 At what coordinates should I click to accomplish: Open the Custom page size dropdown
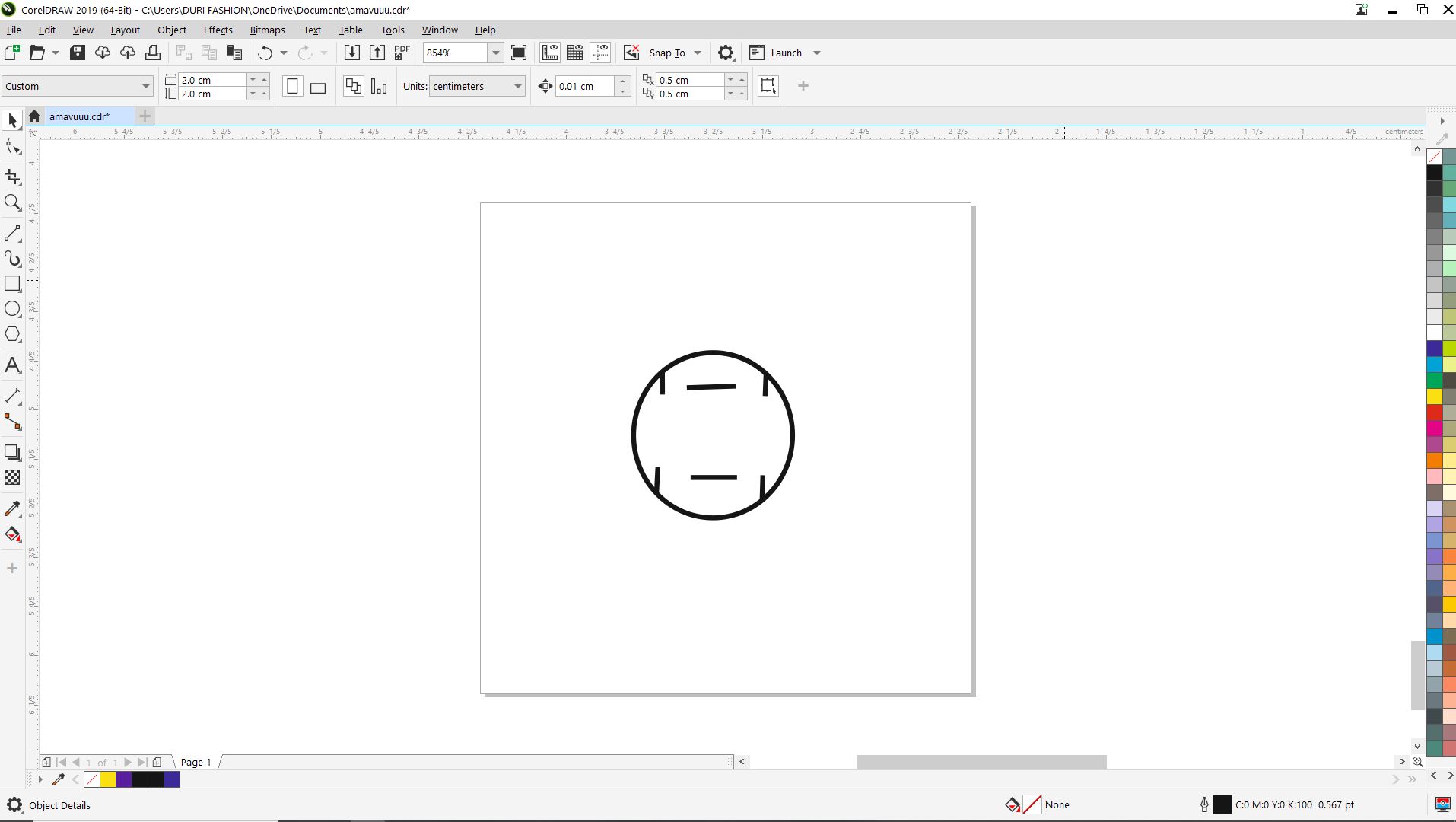pyautogui.click(x=145, y=87)
